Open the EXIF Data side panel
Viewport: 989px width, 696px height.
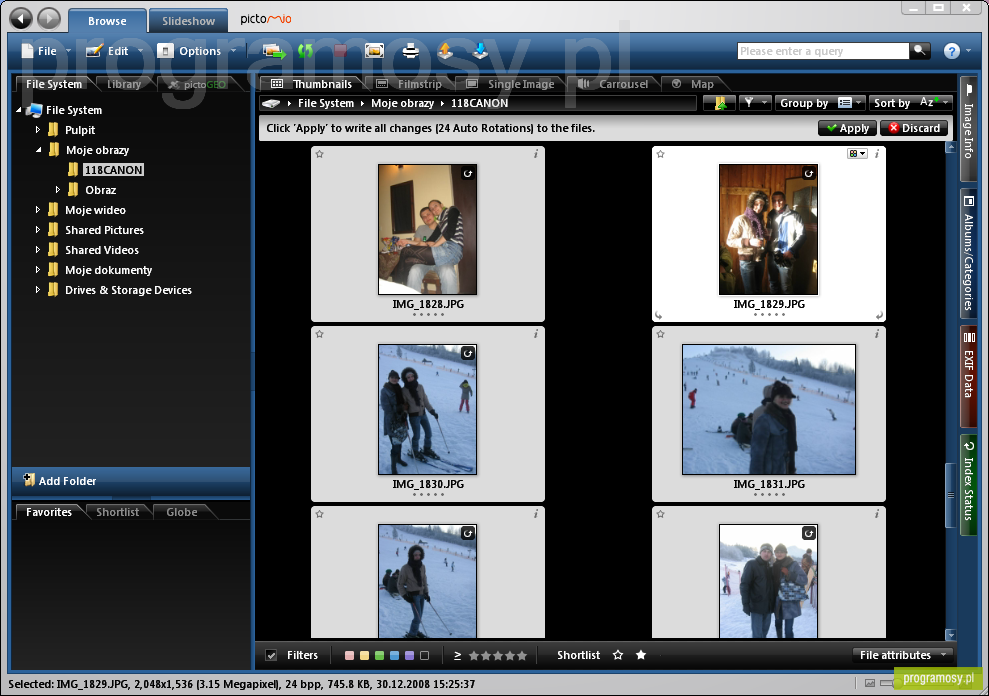tap(968, 376)
